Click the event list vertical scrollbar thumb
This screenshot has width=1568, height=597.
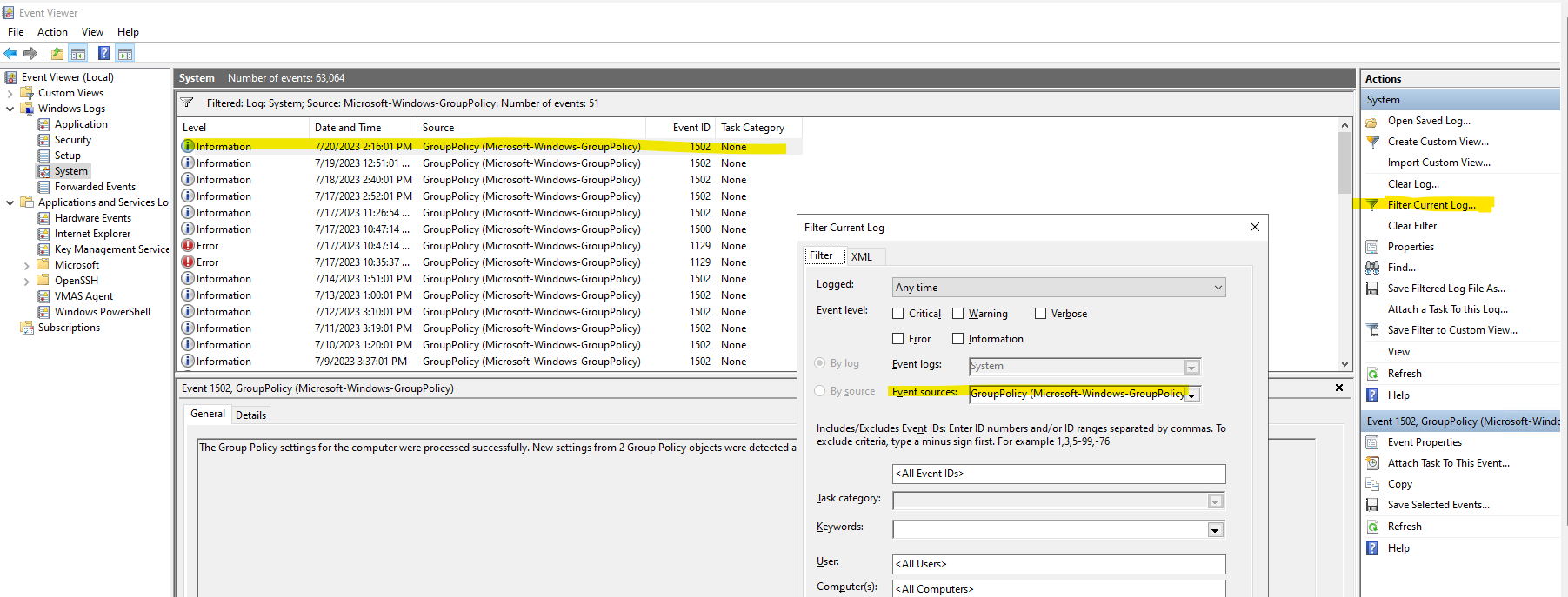point(1345,163)
